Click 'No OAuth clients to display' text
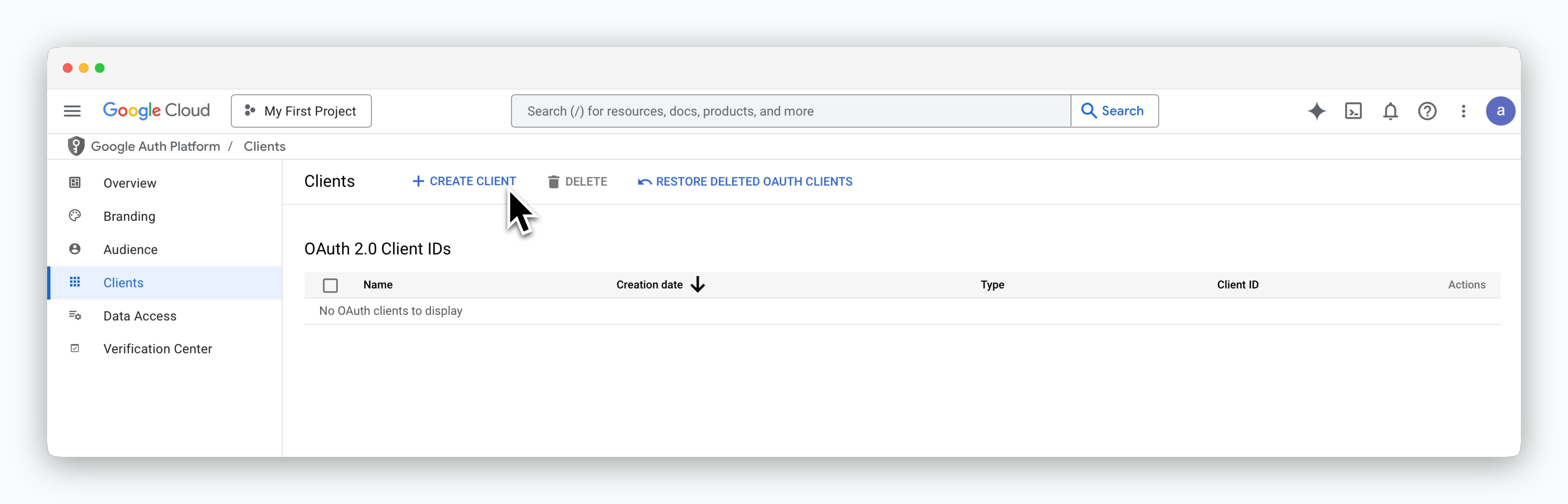Image resolution: width=1568 pixels, height=504 pixels. tap(391, 311)
